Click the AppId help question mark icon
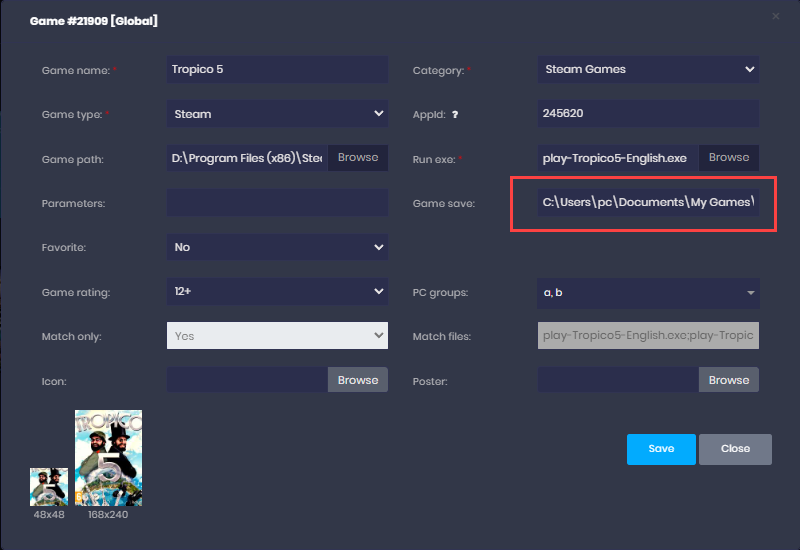The image size is (800, 550). tap(455, 115)
